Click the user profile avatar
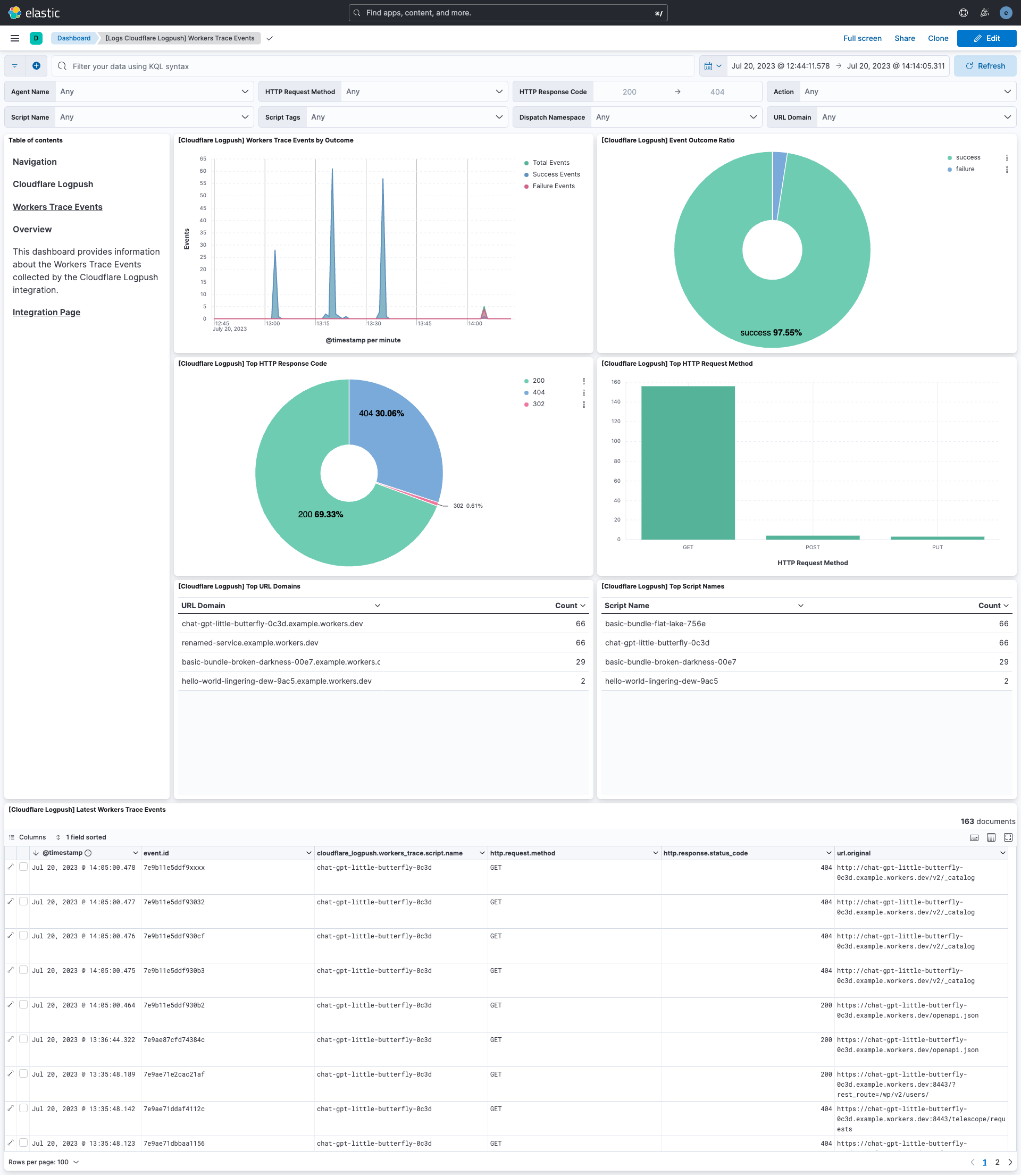This screenshot has height=1176, width=1021. coord(1006,13)
